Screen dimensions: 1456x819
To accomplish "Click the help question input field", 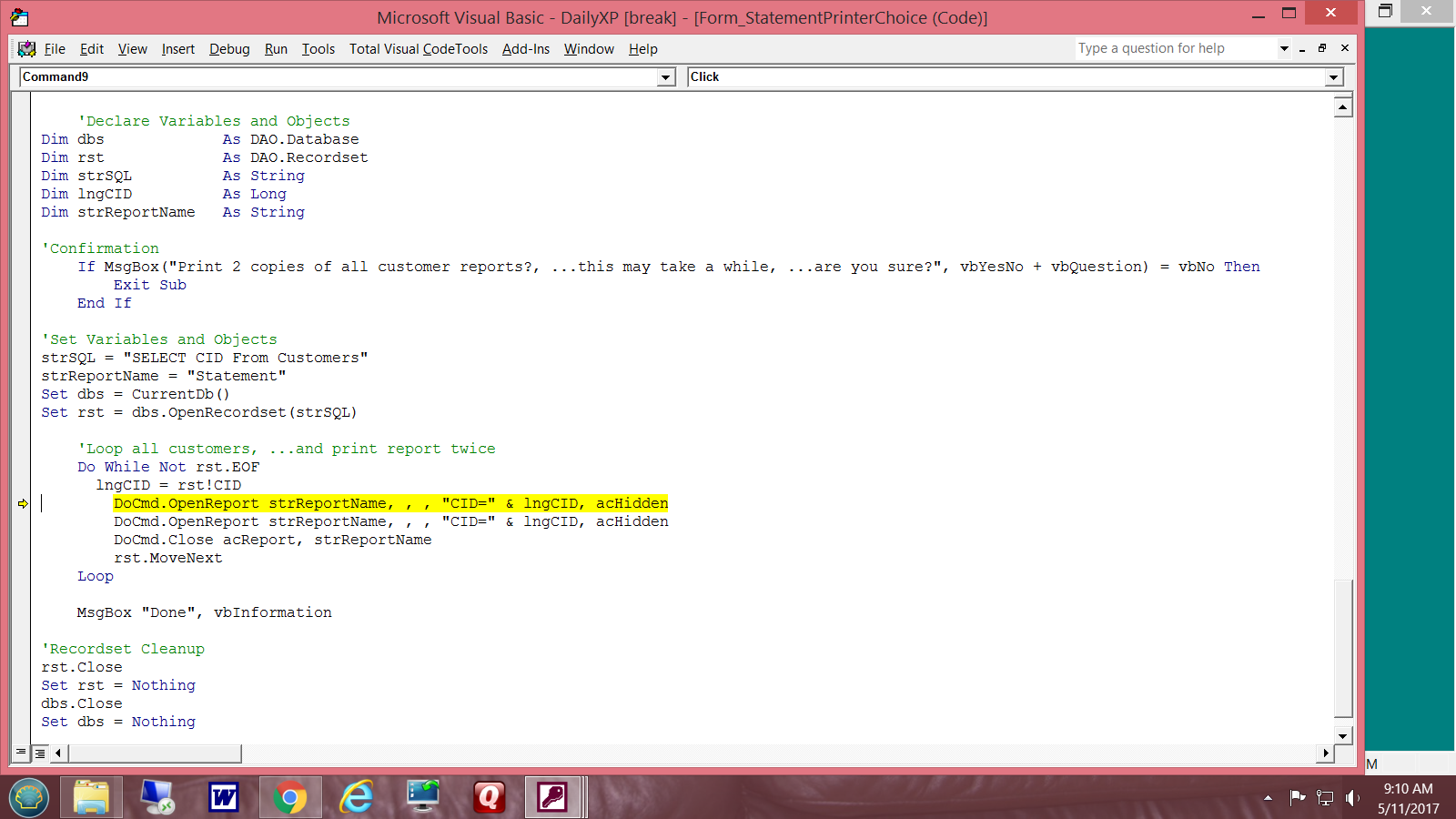I will 1176,48.
